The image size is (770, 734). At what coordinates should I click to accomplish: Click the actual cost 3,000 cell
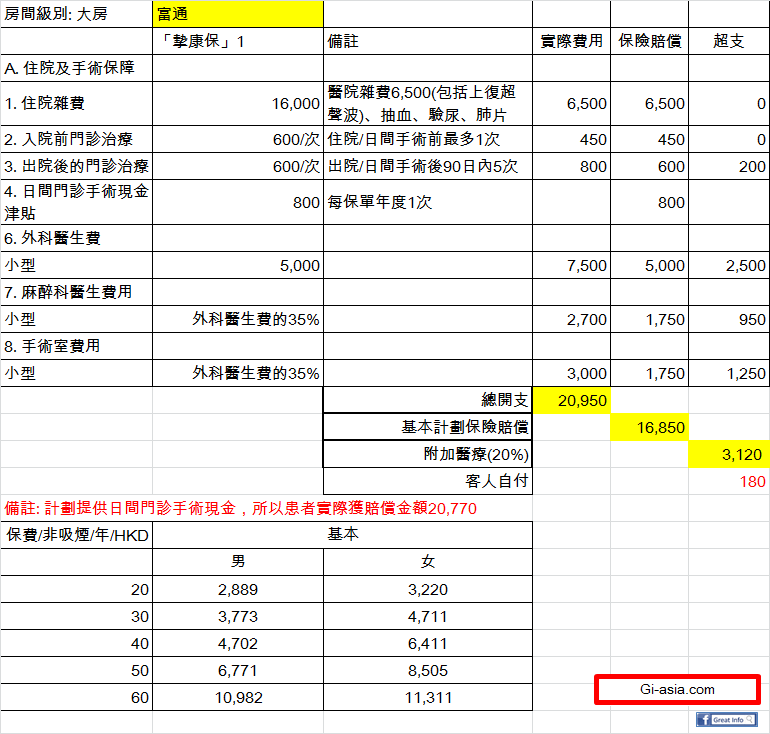coord(572,373)
